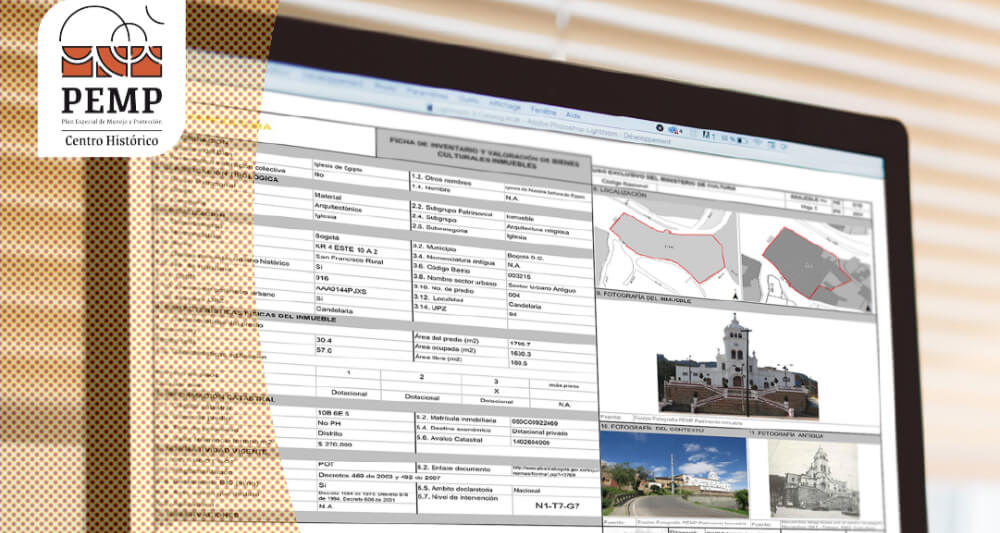Click the 'Área del predio (m2)' label
This screenshot has width=1000, height=533.
[x=446, y=338]
